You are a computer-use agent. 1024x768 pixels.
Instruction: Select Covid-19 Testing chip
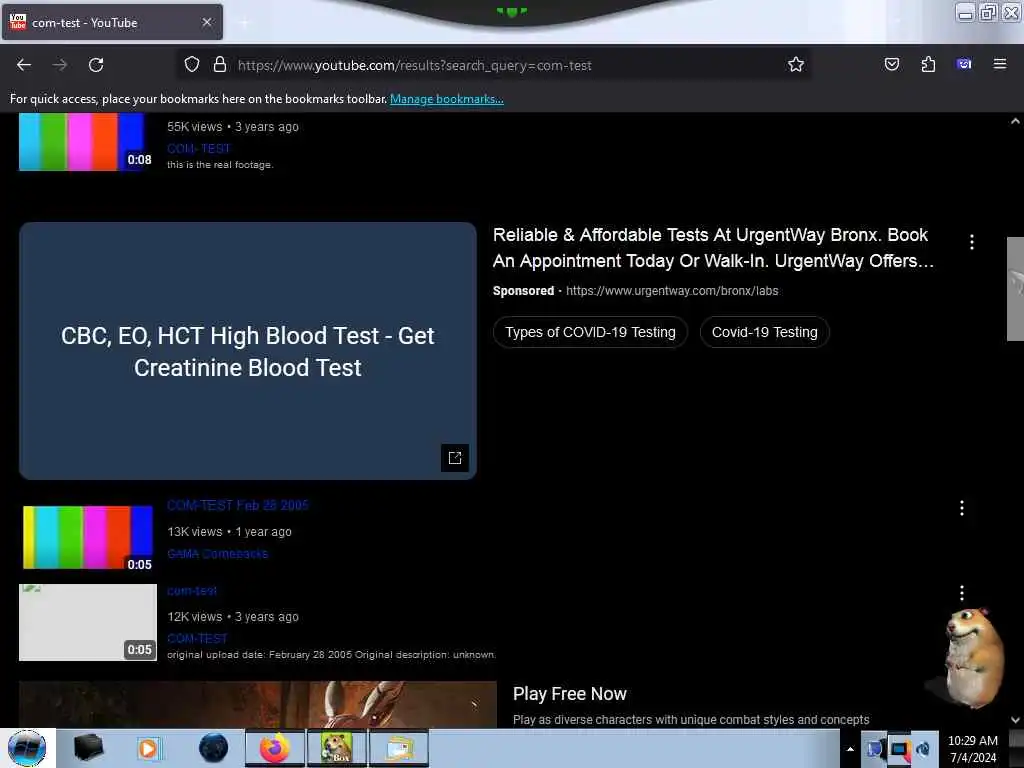(764, 332)
